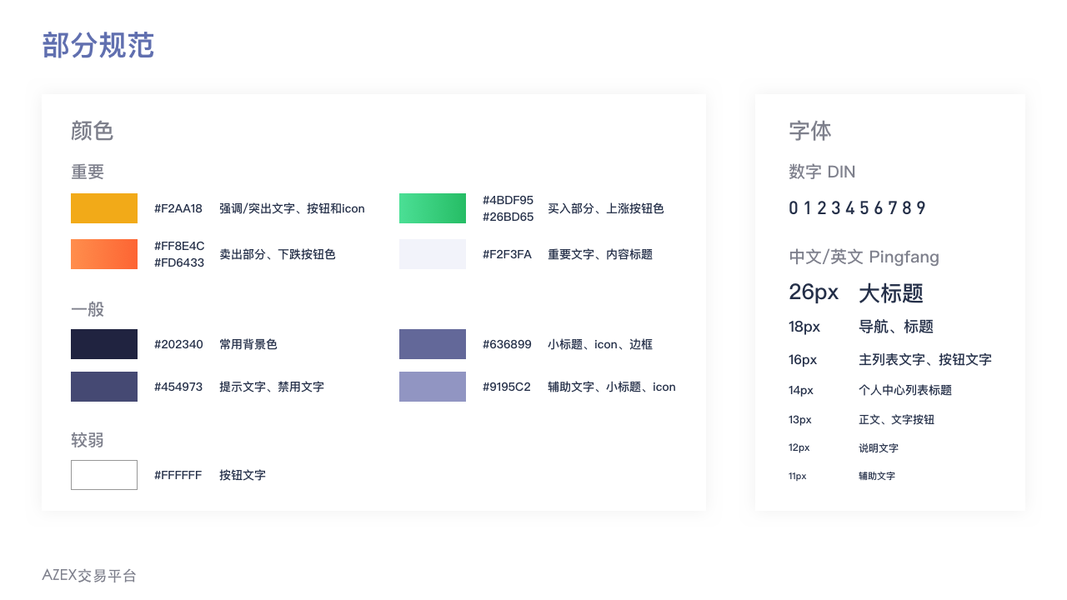This screenshot has width=1067, height=600.
Task: Click the '部分规范' page title
Action: [98, 46]
